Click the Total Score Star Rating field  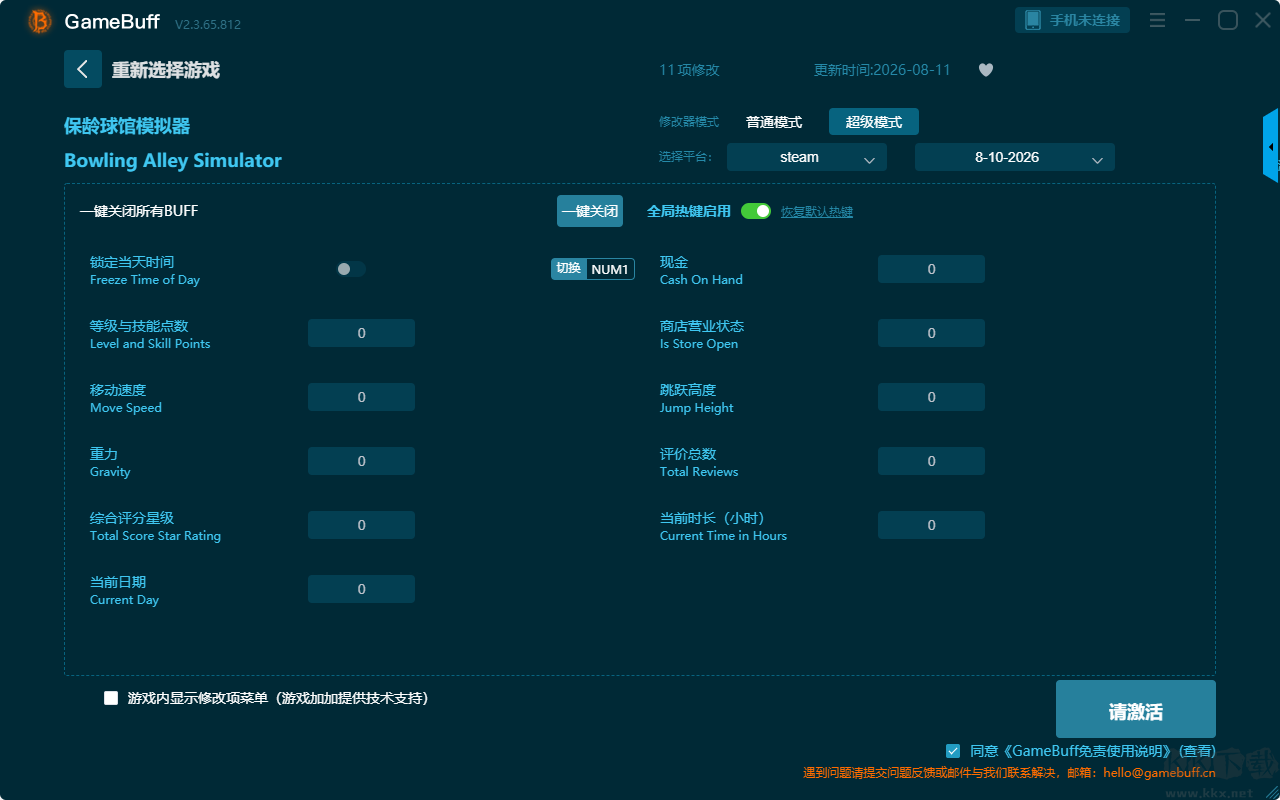[x=362, y=525]
